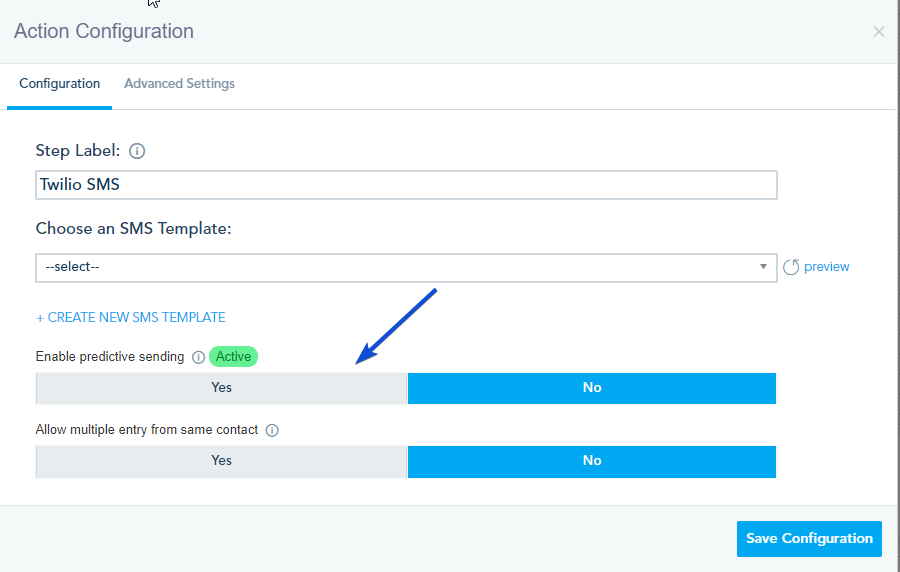Click the preview link
Screen dimensions: 900x572
coord(826,267)
